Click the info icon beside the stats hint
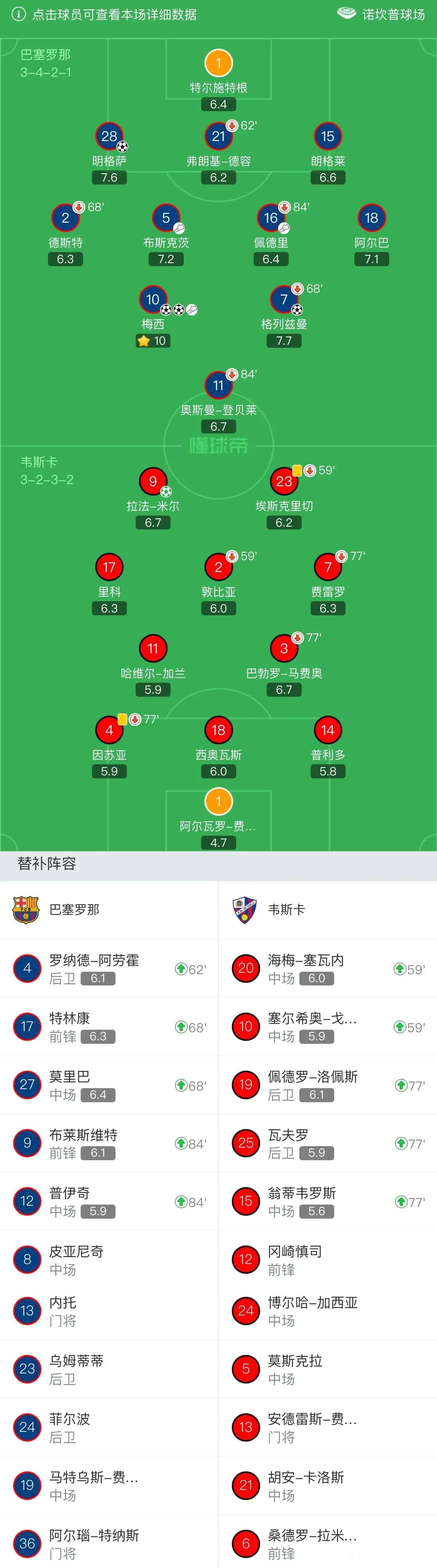This screenshot has height=1568, width=437. 19,14
